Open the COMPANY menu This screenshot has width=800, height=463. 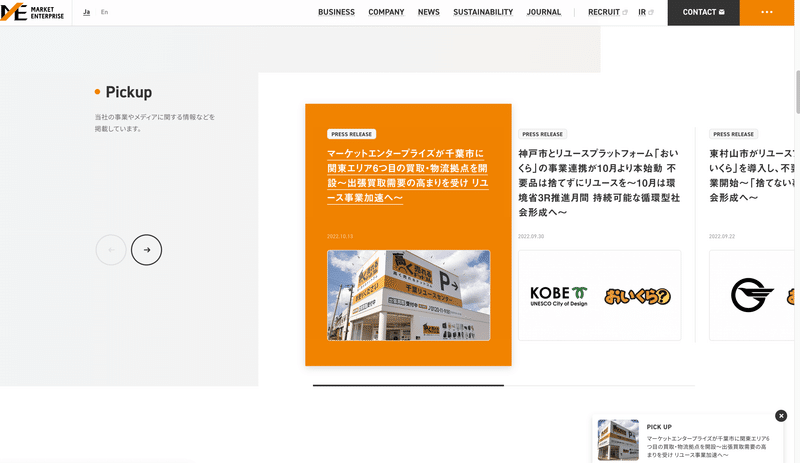[x=386, y=12]
